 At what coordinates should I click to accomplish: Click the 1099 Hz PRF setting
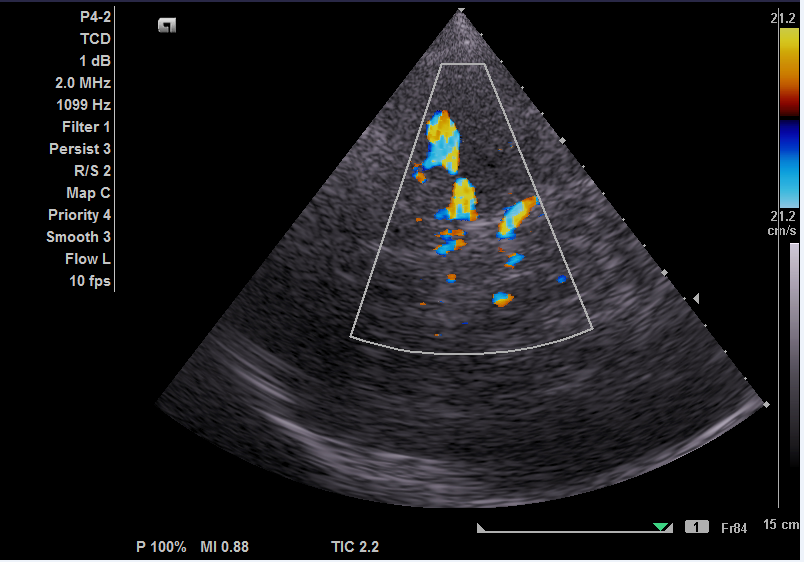[x=83, y=105]
